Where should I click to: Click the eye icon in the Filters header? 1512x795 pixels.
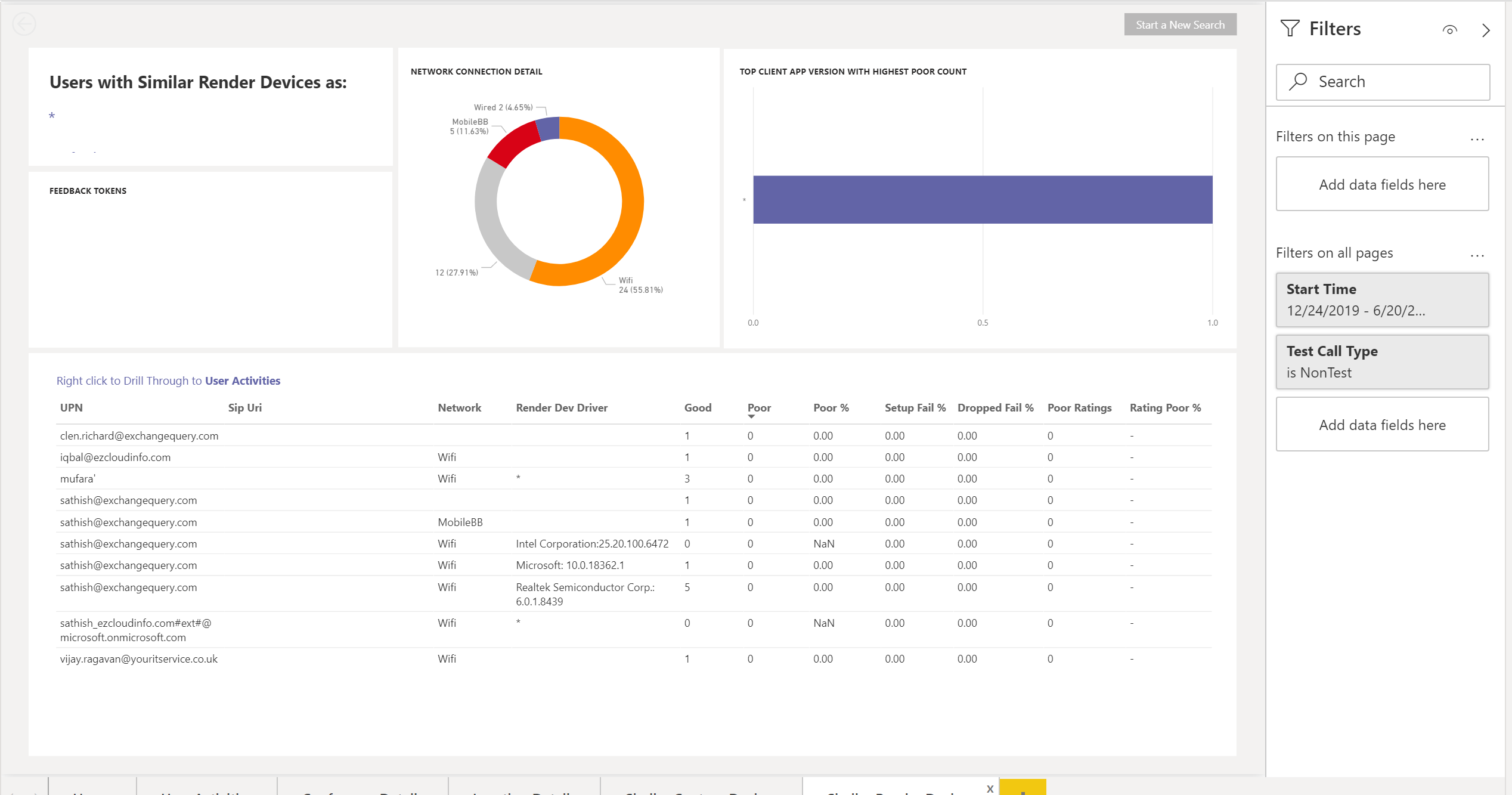point(1451,29)
